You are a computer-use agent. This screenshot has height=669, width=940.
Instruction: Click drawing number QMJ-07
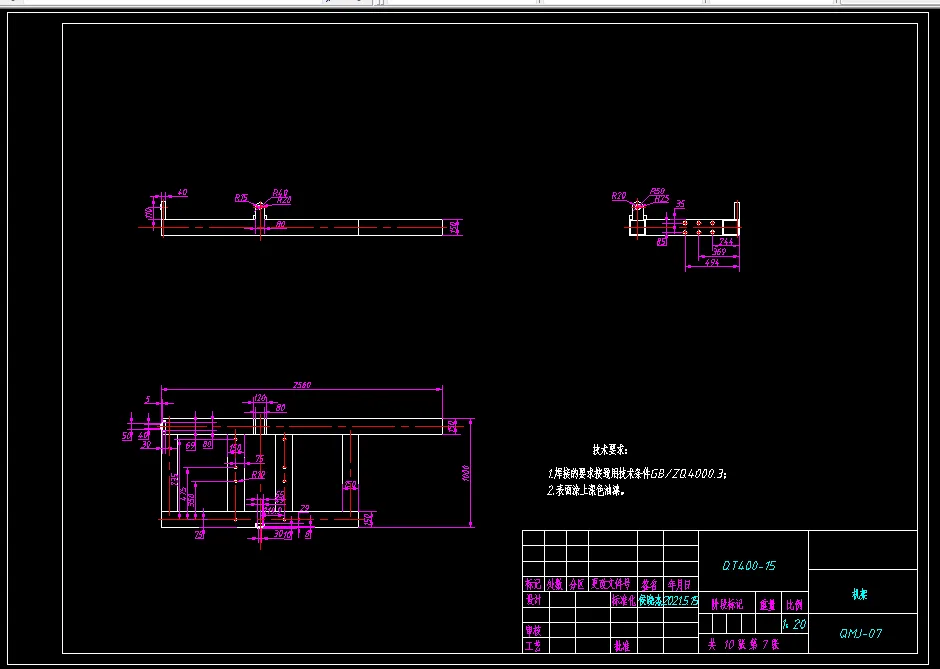(861, 634)
